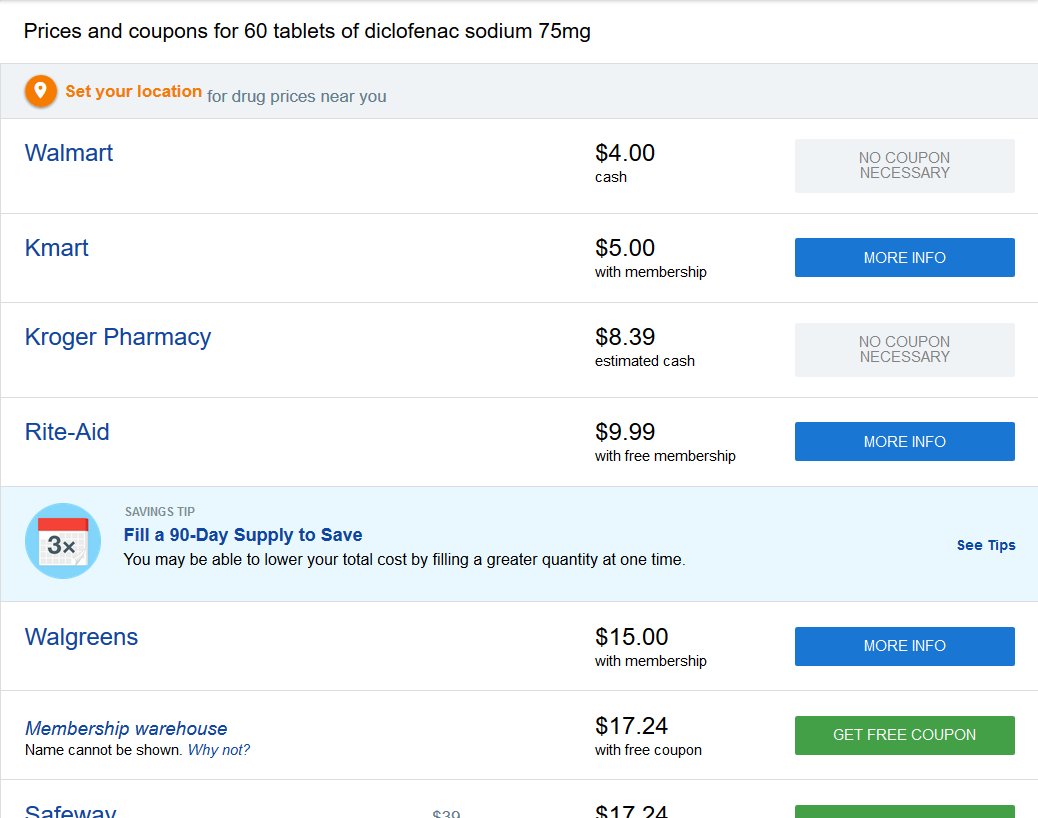Screen dimensions: 1038x818
Task: Get free coupon for Membership warehouse
Action: tap(904, 735)
